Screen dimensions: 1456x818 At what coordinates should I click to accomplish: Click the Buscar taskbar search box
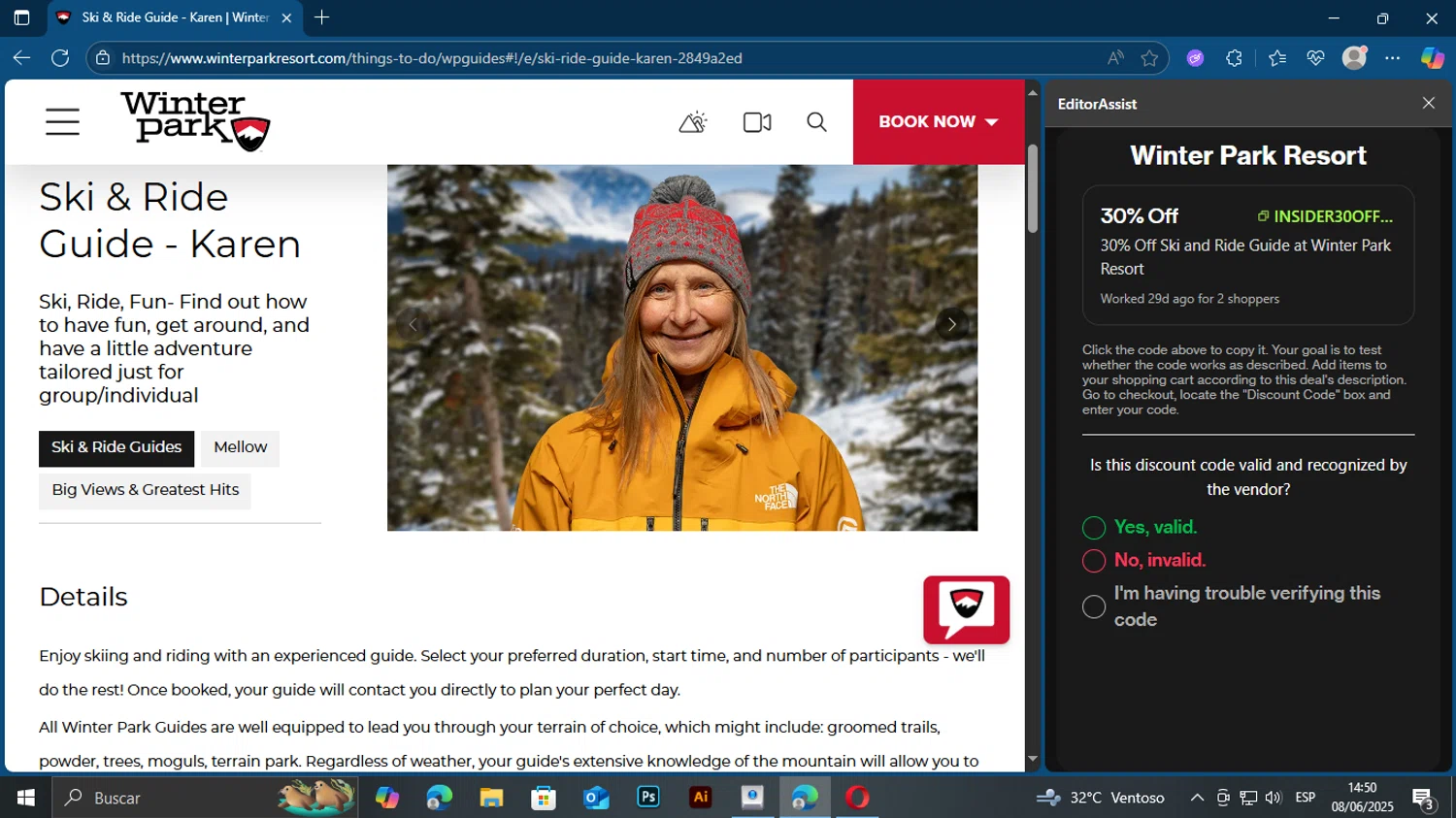(204, 798)
